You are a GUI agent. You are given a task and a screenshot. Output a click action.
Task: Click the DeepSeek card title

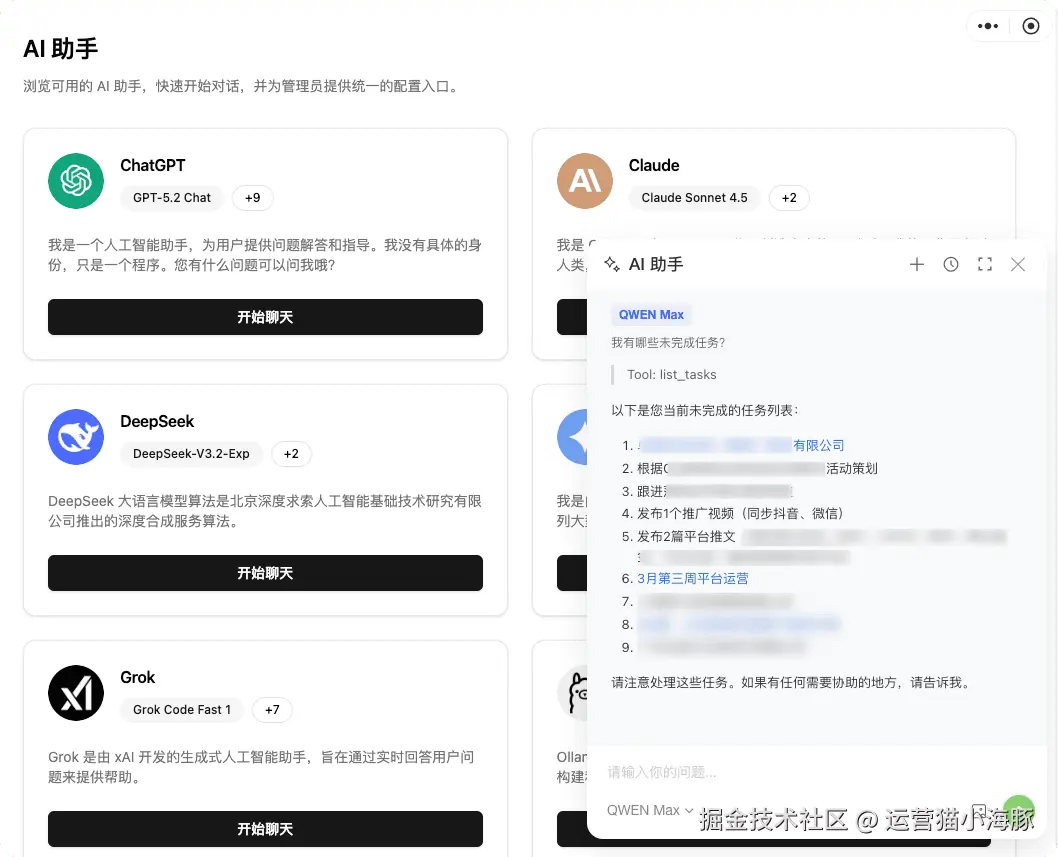pyautogui.click(x=157, y=421)
